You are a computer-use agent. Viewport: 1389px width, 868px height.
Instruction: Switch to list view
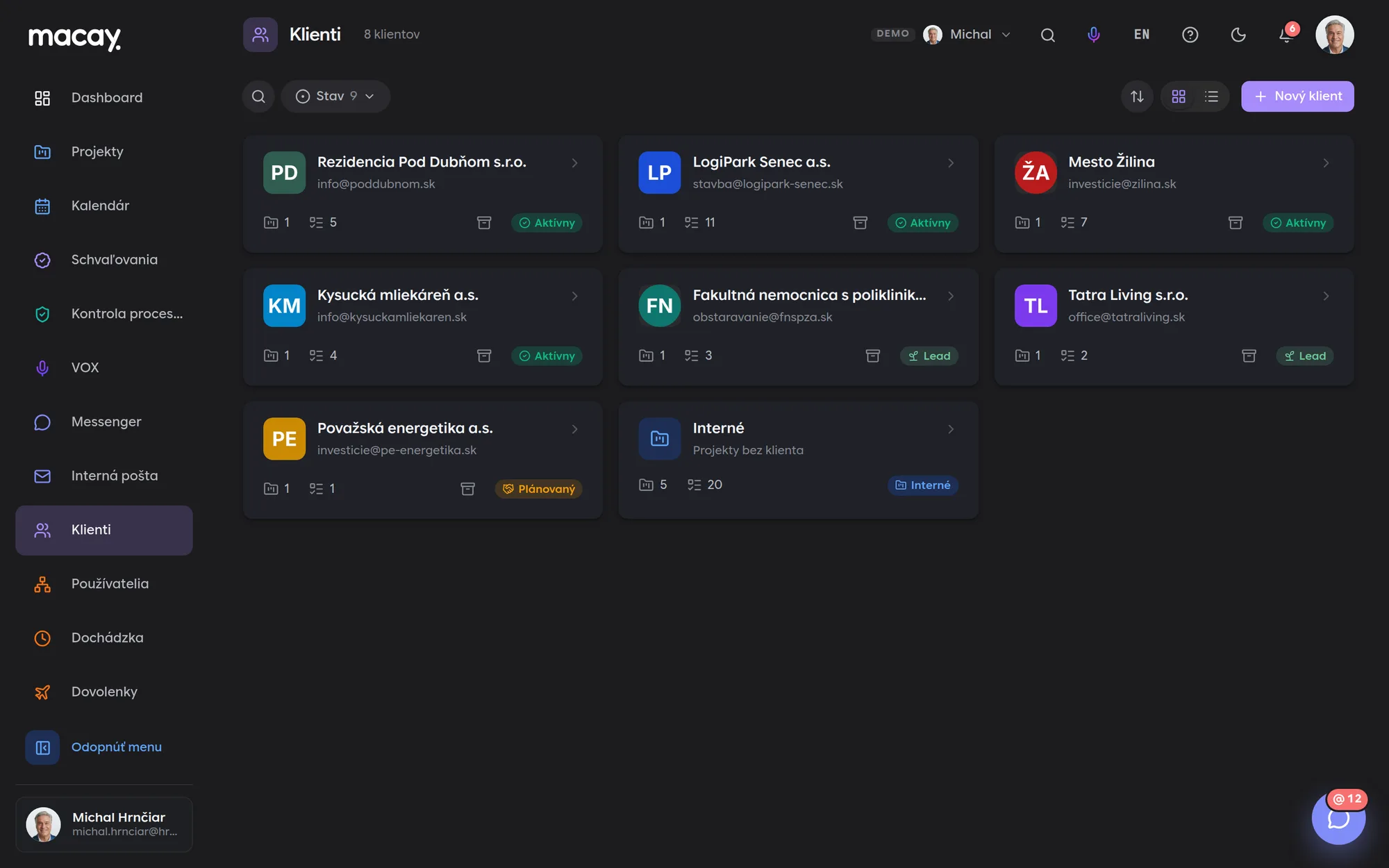tap(1212, 97)
